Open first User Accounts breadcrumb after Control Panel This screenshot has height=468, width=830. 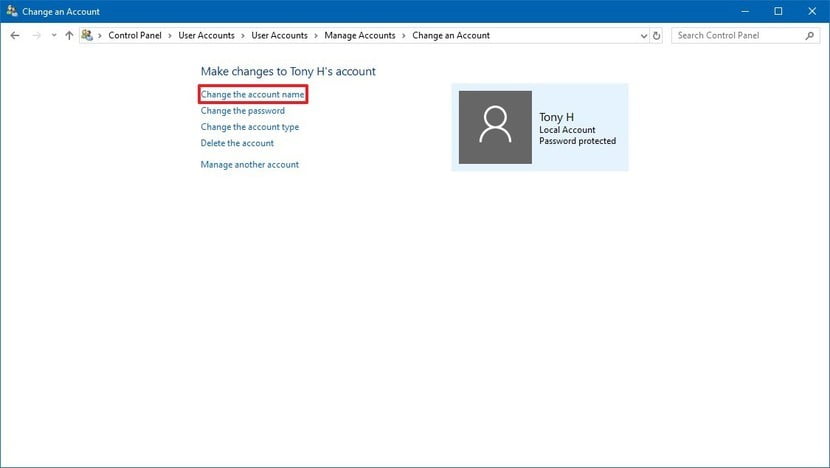[x=206, y=35]
